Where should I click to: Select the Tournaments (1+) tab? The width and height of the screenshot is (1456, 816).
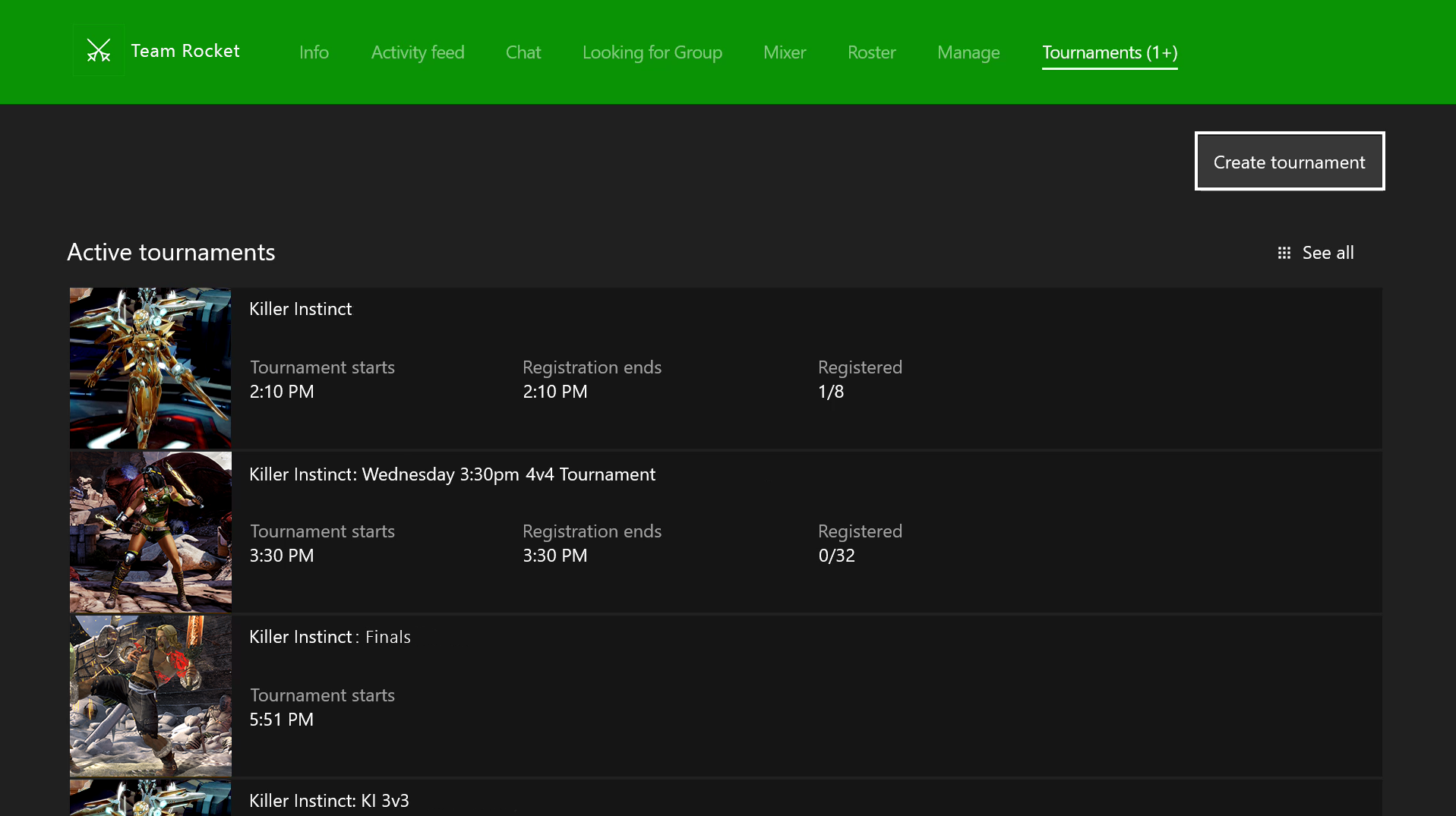[x=1109, y=52]
